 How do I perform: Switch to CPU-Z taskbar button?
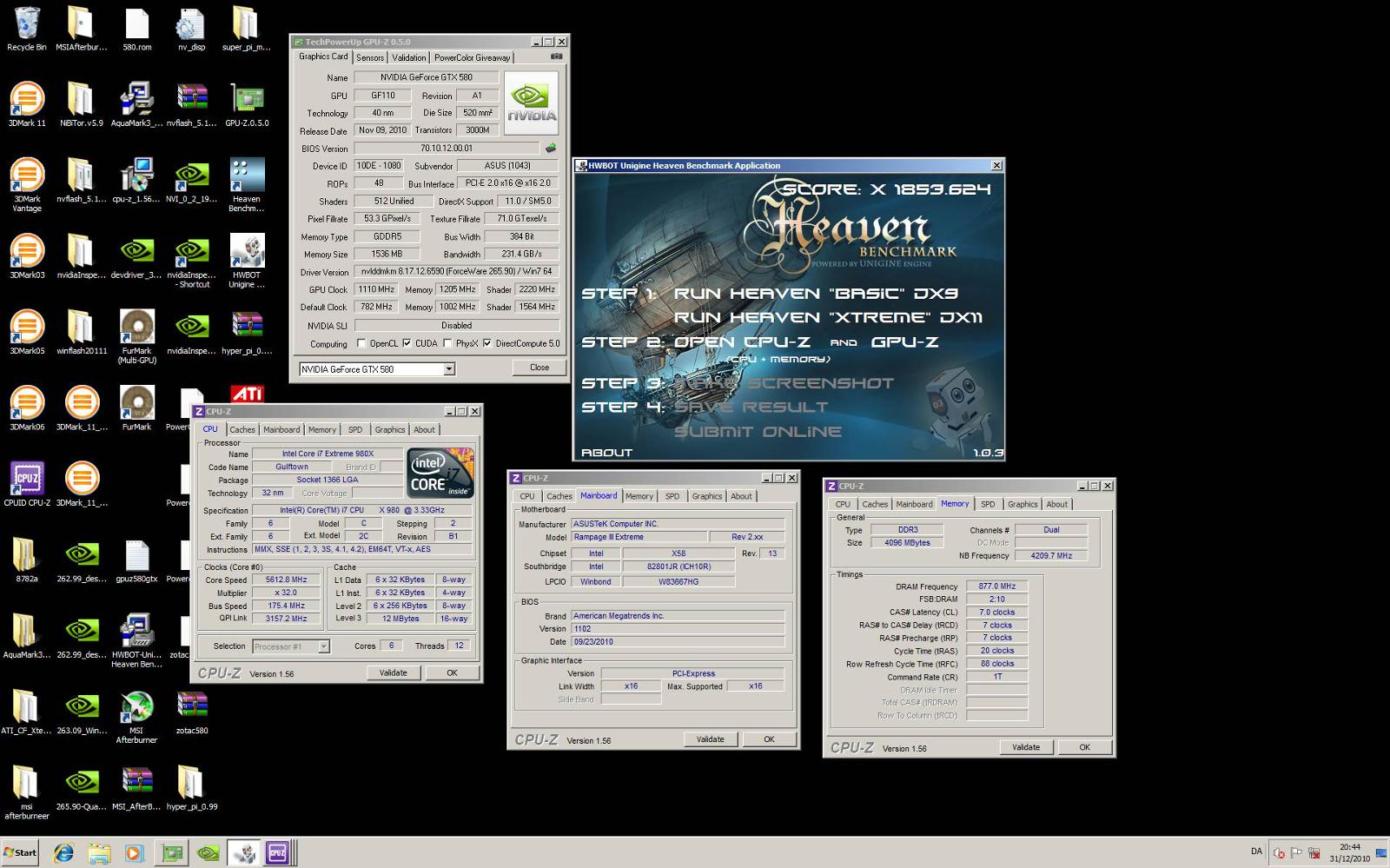click(x=277, y=852)
